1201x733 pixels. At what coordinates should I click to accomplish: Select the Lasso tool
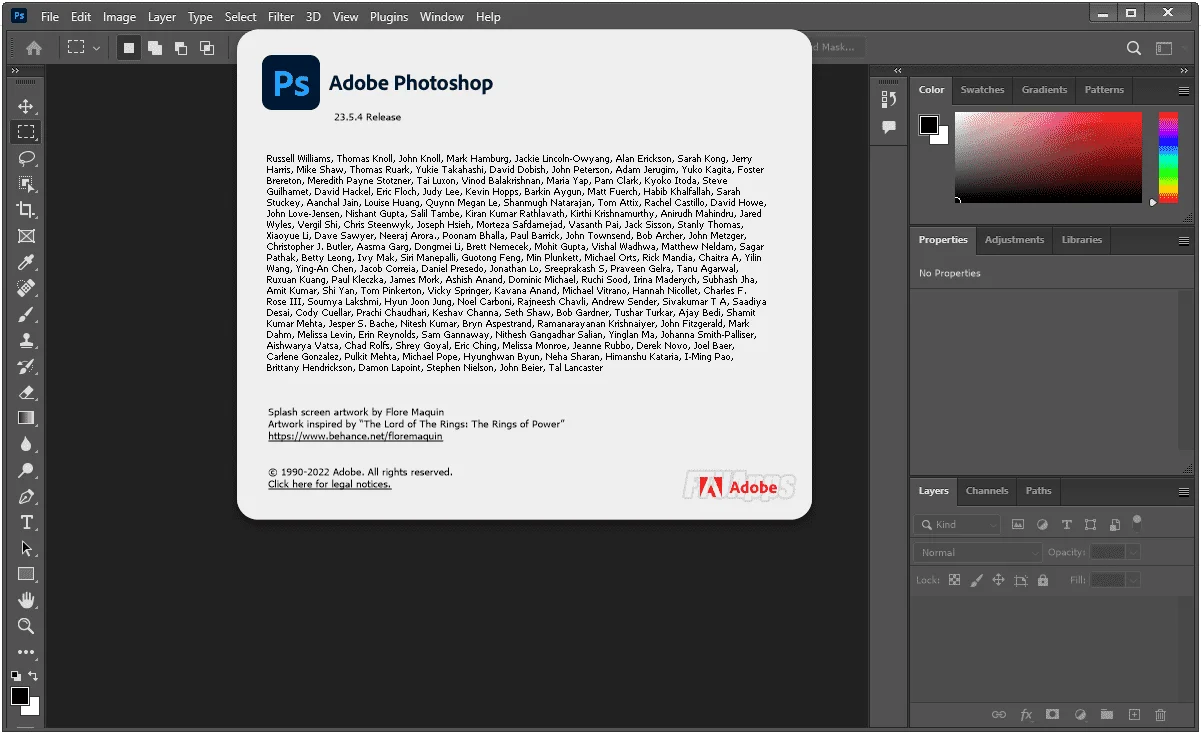pos(26,158)
